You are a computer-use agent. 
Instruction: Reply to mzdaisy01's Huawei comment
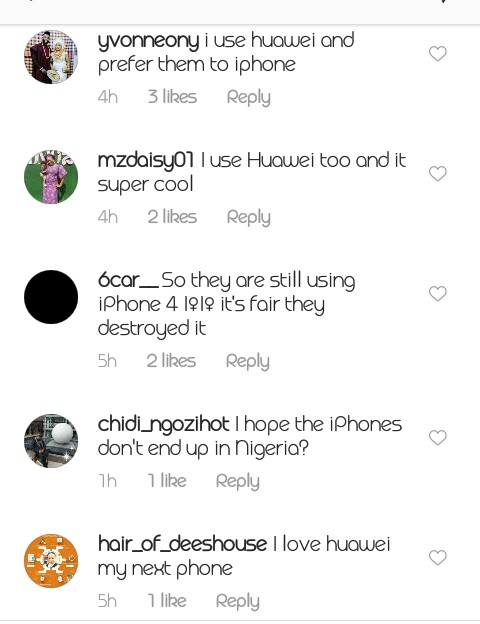point(249,218)
